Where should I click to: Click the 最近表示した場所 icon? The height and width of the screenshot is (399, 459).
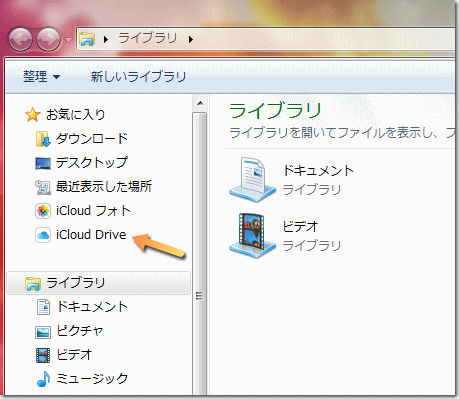(x=43, y=187)
